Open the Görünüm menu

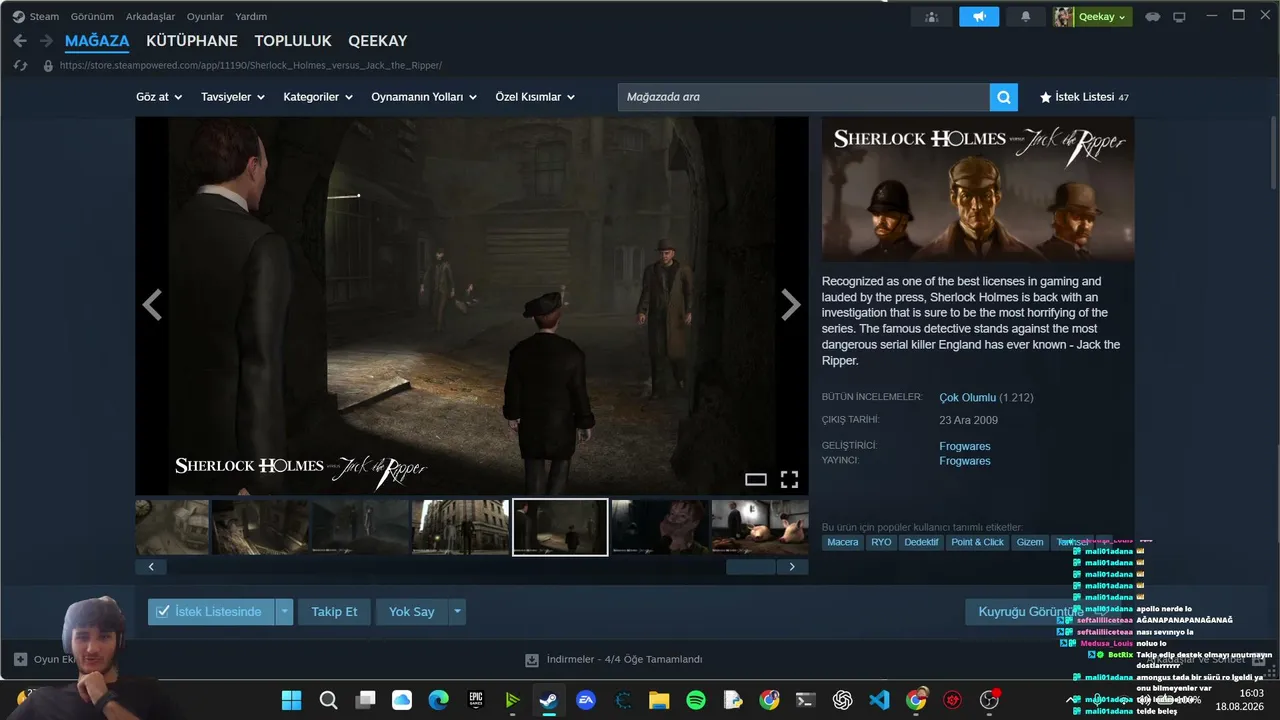point(92,16)
